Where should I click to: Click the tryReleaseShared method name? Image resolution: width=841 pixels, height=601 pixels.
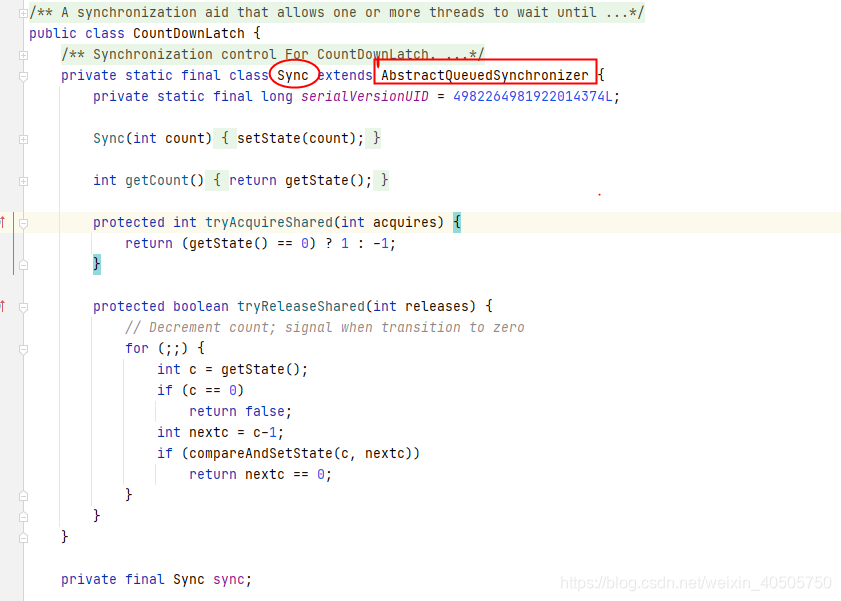click(x=301, y=306)
